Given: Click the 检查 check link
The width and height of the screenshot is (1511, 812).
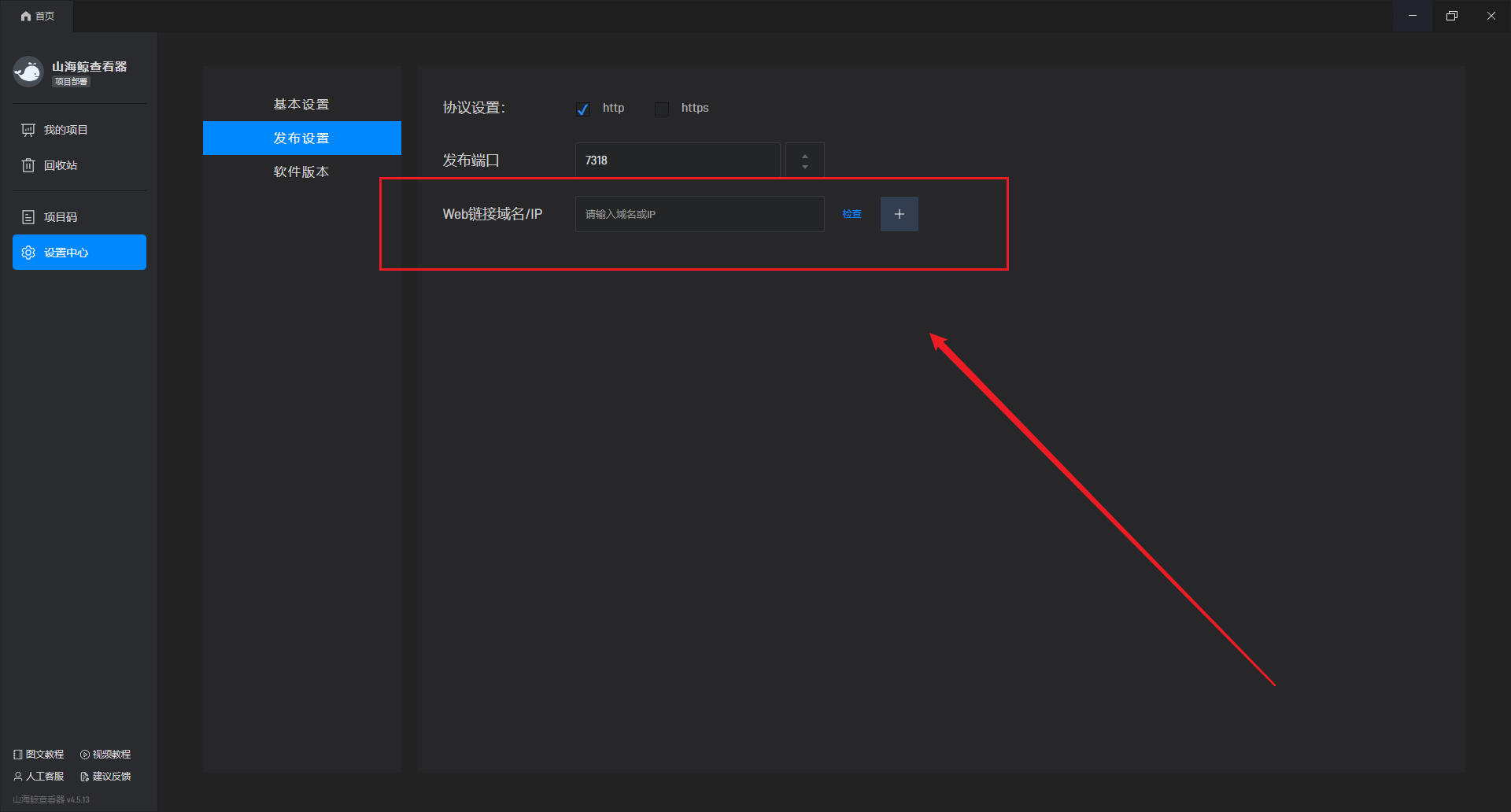Looking at the screenshot, I should point(852,214).
